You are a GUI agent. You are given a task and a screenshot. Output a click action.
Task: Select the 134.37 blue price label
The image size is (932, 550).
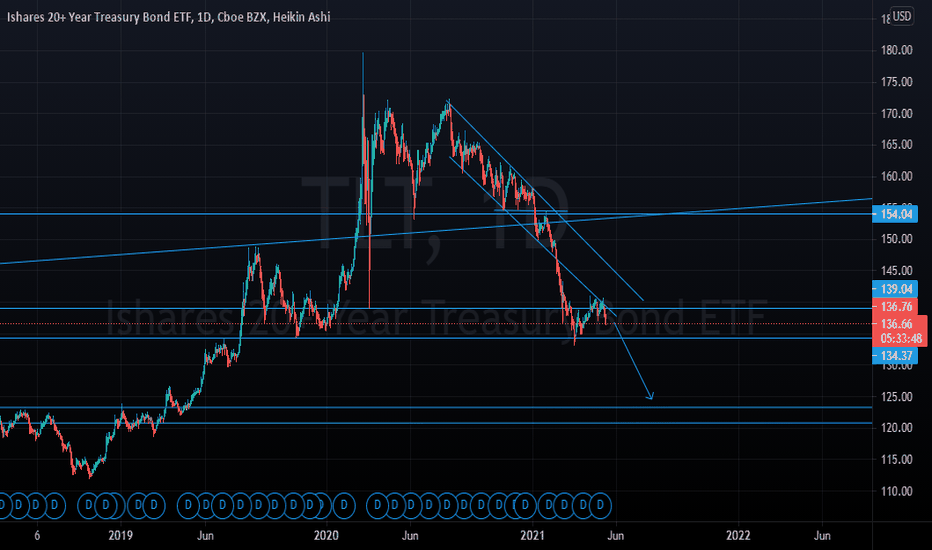pos(895,356)
